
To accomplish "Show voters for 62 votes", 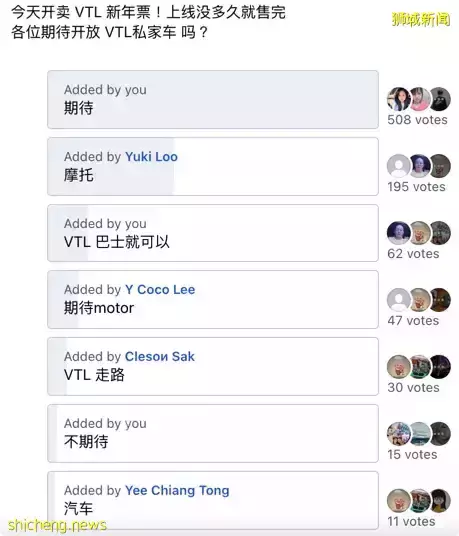I will [413, 254].
